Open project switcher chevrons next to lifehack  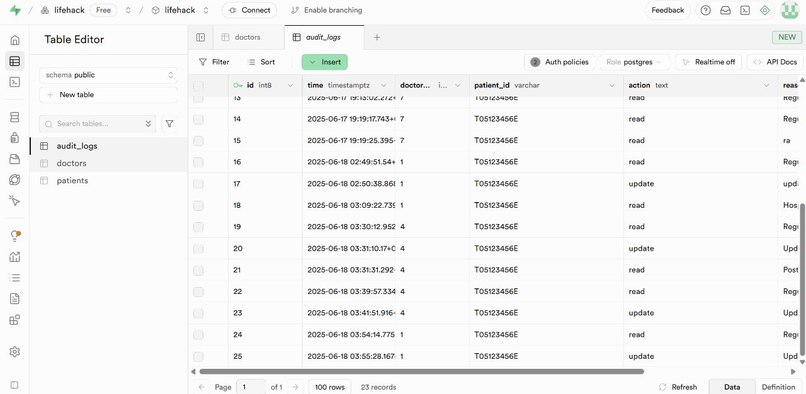tap(206, 10)
